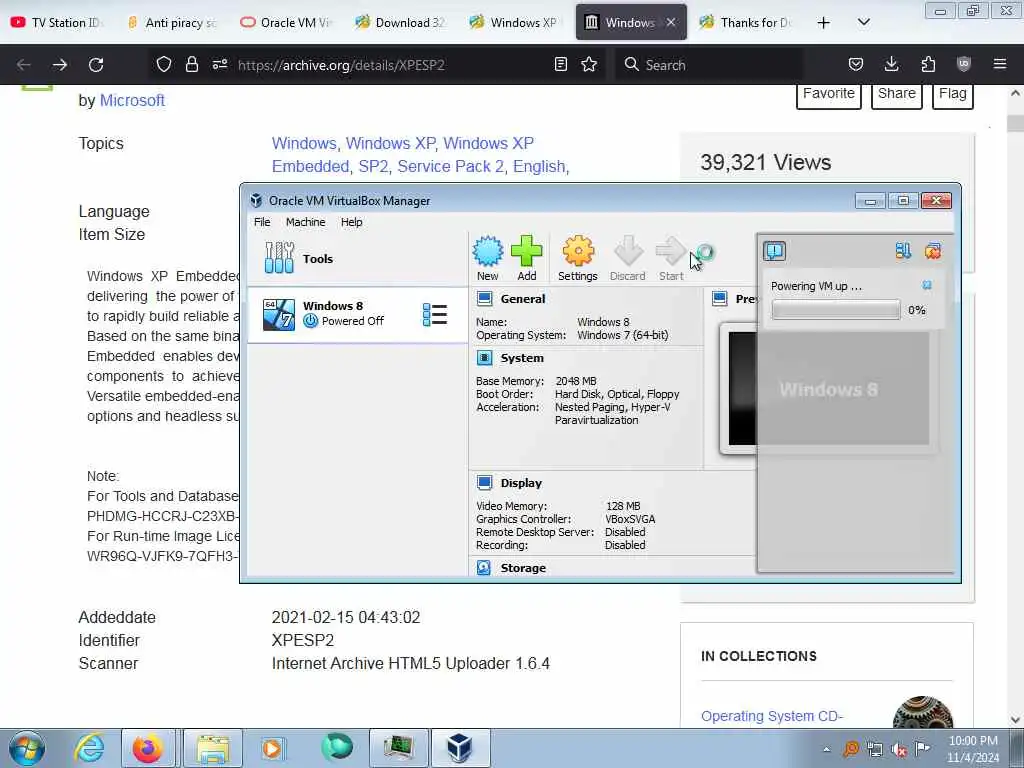Launch Internet Explorer from the taskbar
The height and width of the screenshot is (768, 1024).
[89, 748]
